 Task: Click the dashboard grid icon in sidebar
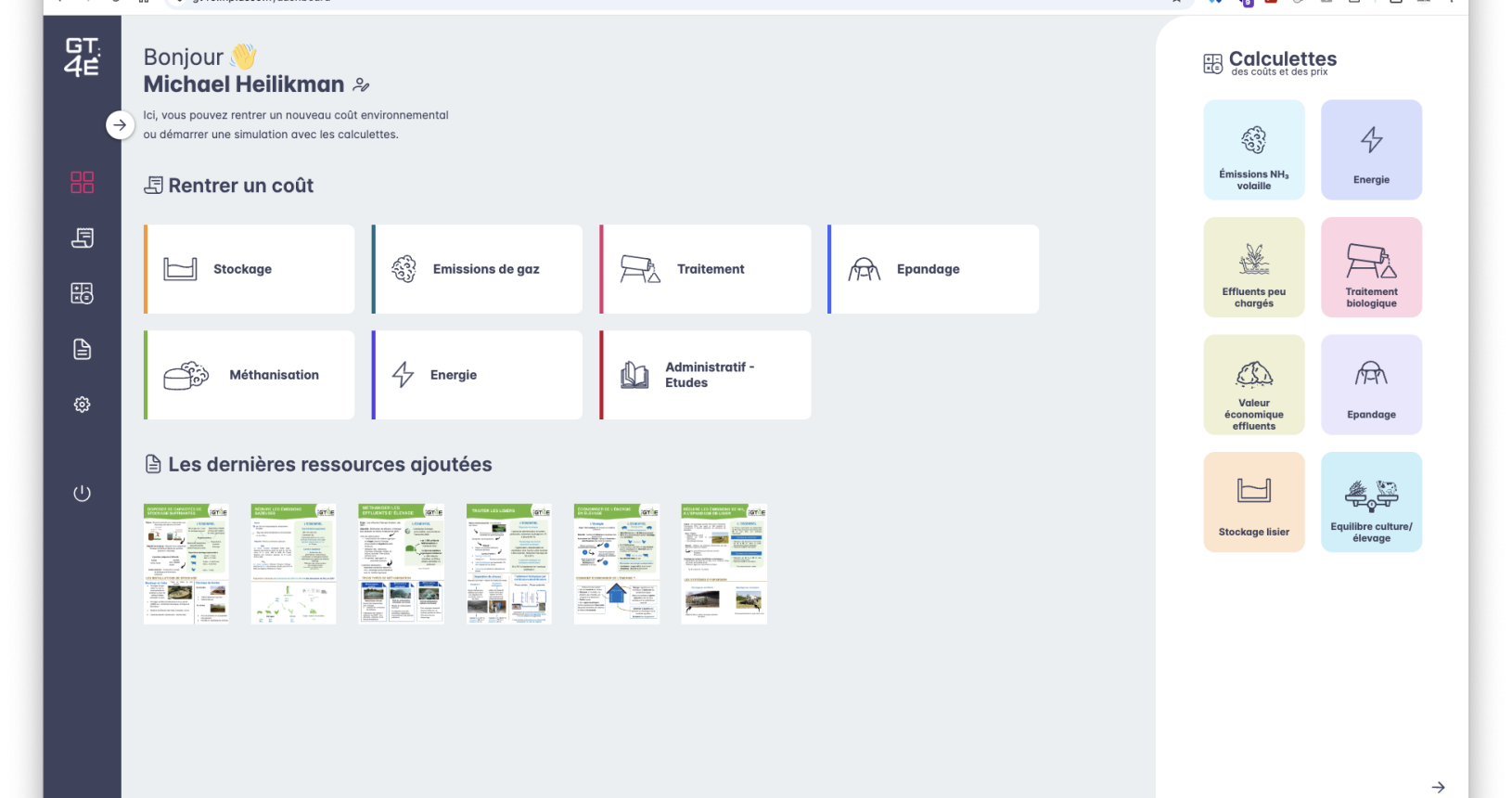click(82, 182)
